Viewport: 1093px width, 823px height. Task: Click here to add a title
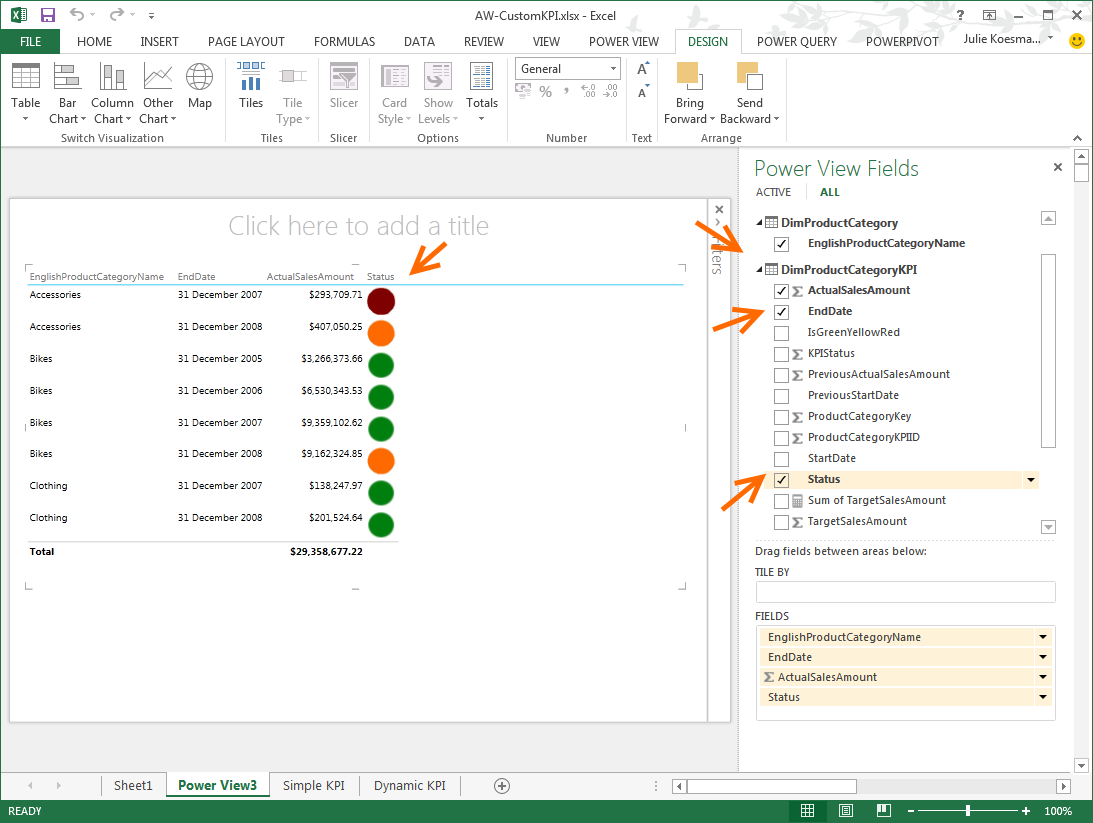[358, 226]
